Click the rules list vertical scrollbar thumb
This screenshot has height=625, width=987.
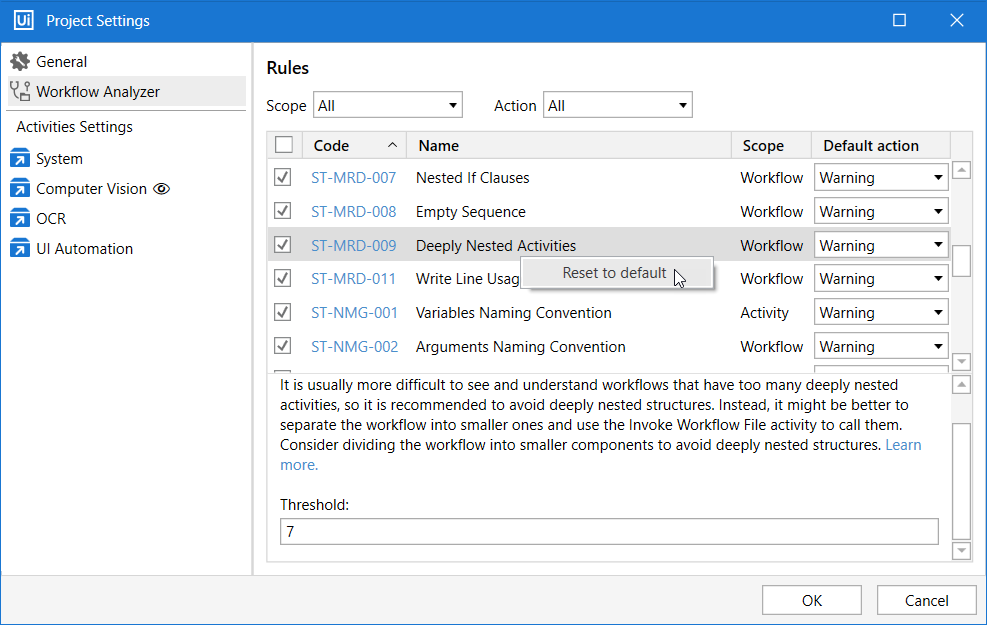(x=961, y=260)
